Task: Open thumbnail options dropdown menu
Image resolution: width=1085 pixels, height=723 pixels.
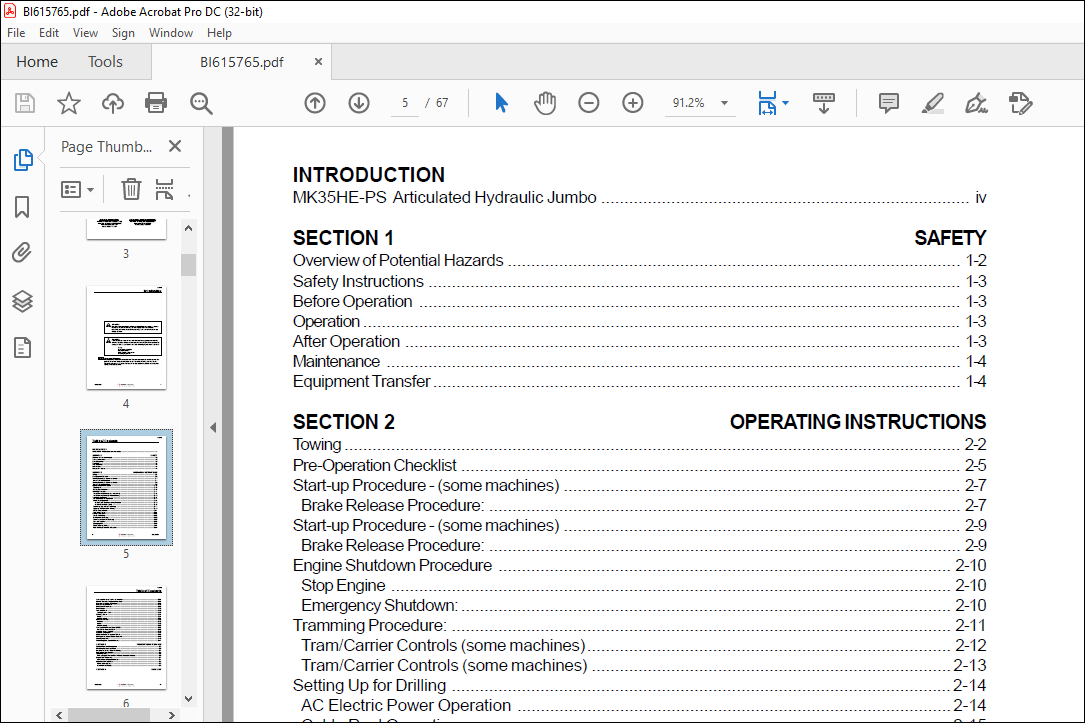Action: 78,189
